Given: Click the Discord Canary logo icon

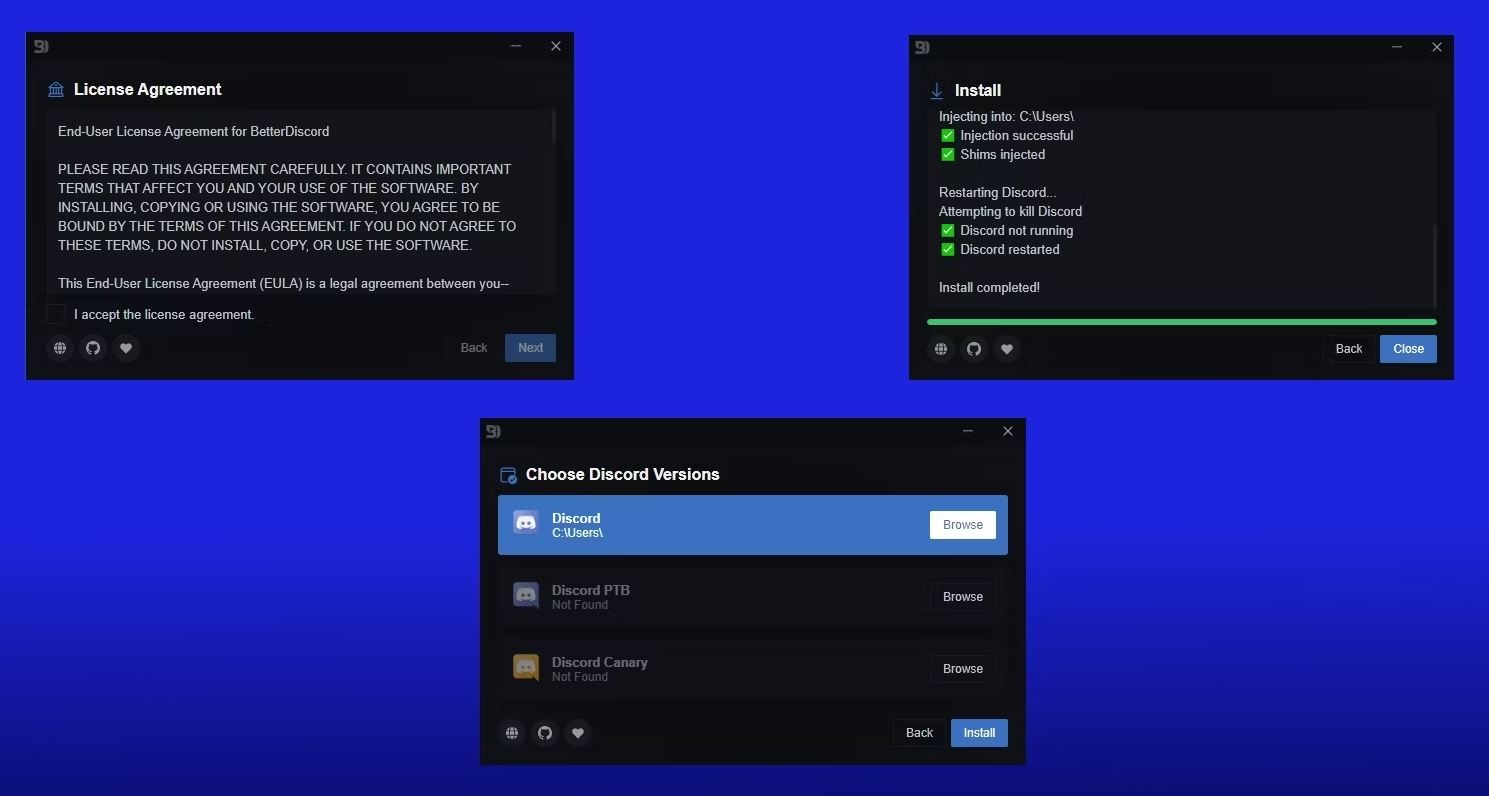Looking at the screenshot, I should [526, 667].
